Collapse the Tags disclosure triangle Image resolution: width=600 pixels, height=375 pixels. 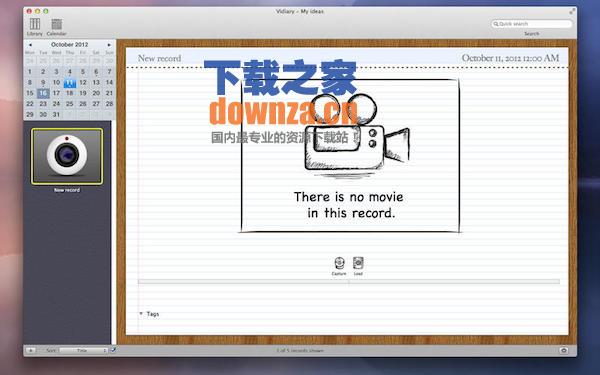point(141,313)
